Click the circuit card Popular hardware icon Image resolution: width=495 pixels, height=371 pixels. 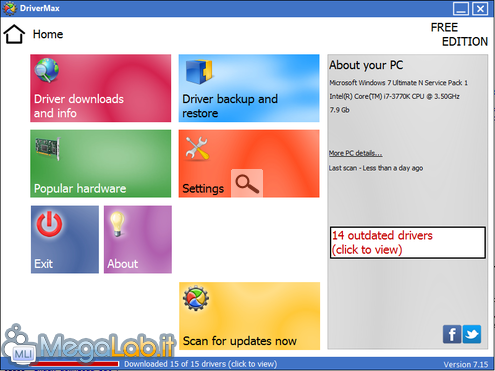(48, 149)
